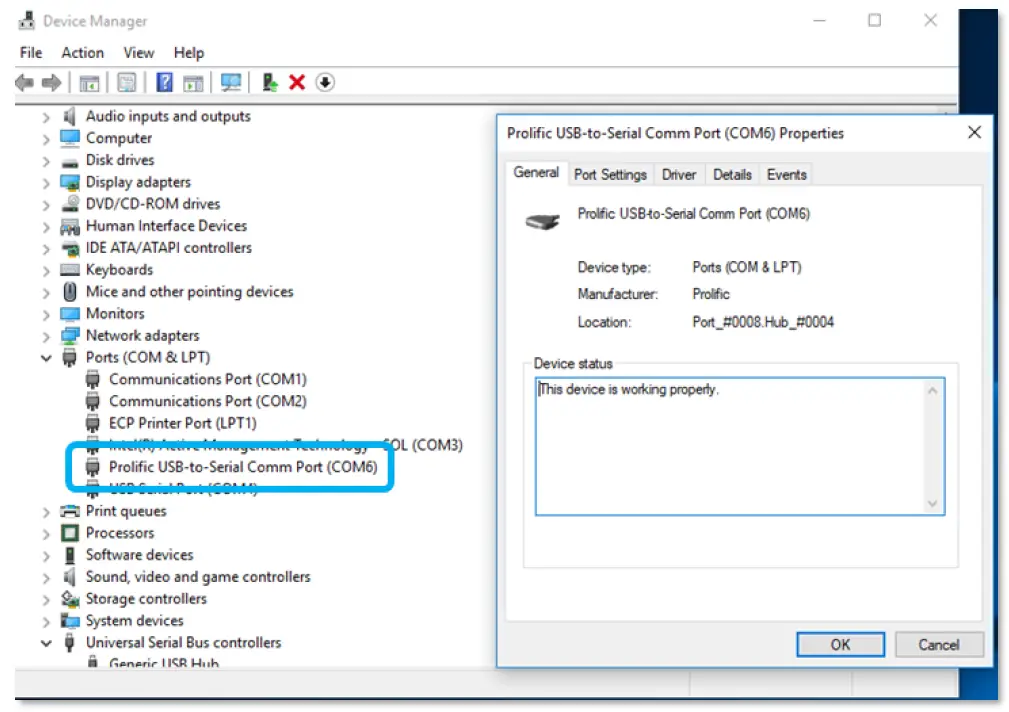The width and height of the screenshot is (1009, 712).
Task: Click the Universal Serial Bus controllers icon
Action: tap(69, 642)
